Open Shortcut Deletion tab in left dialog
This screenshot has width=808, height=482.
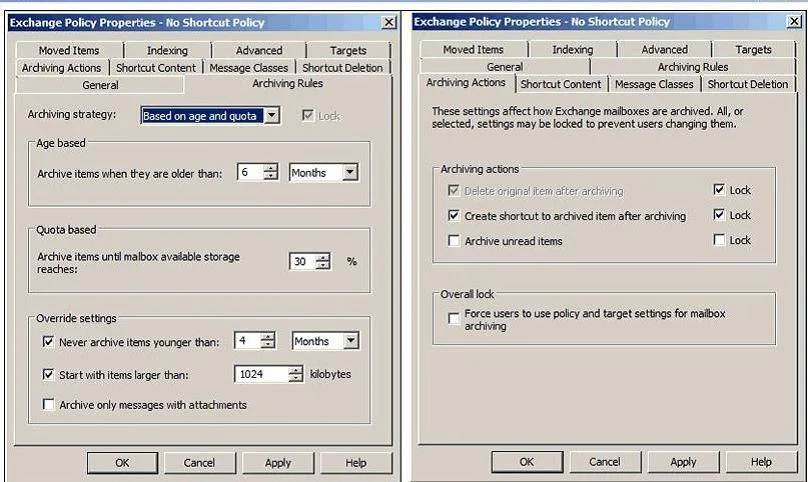click(x=342, y=68)
